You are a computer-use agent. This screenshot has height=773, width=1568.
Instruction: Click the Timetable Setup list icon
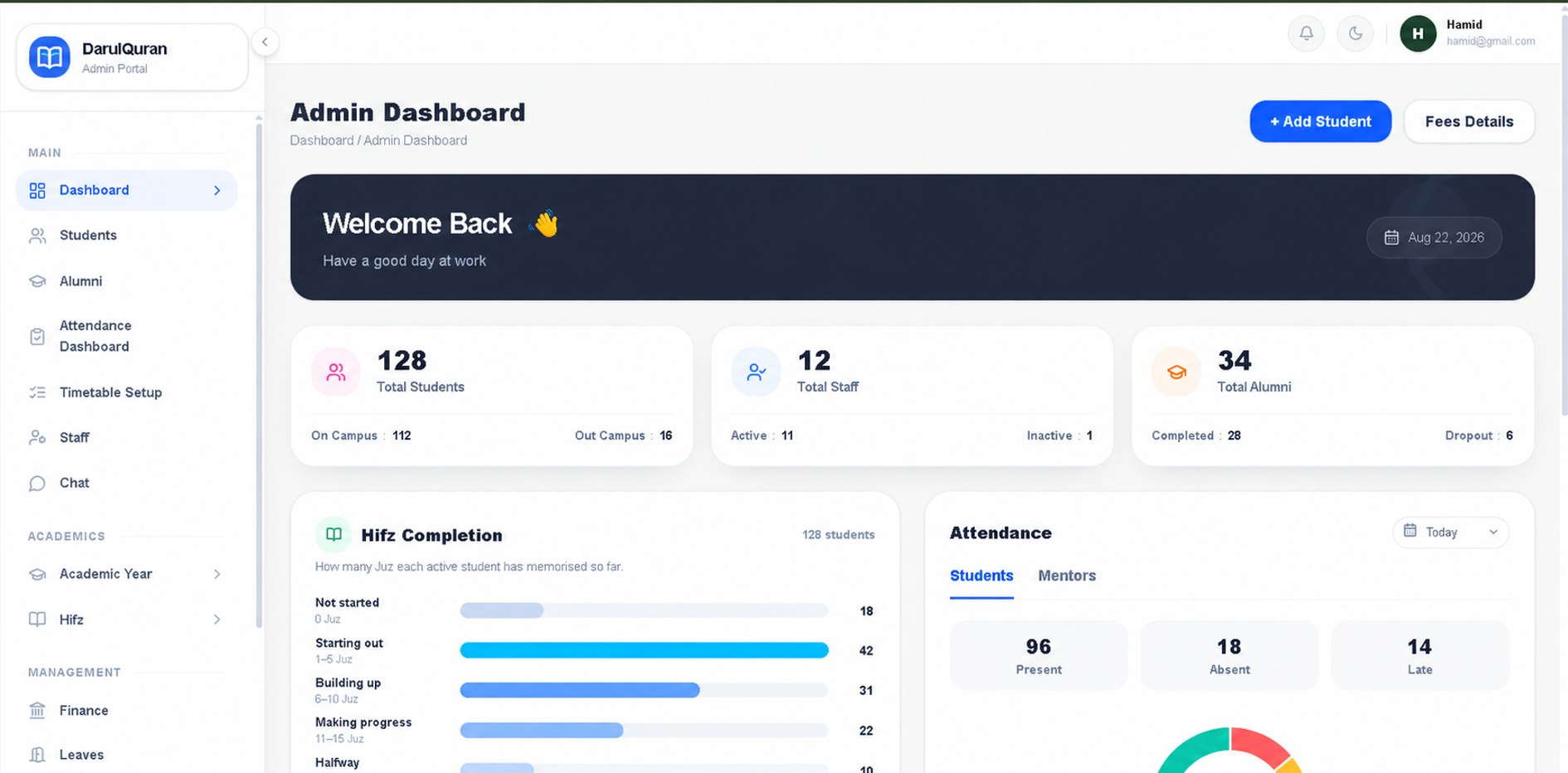37,392
